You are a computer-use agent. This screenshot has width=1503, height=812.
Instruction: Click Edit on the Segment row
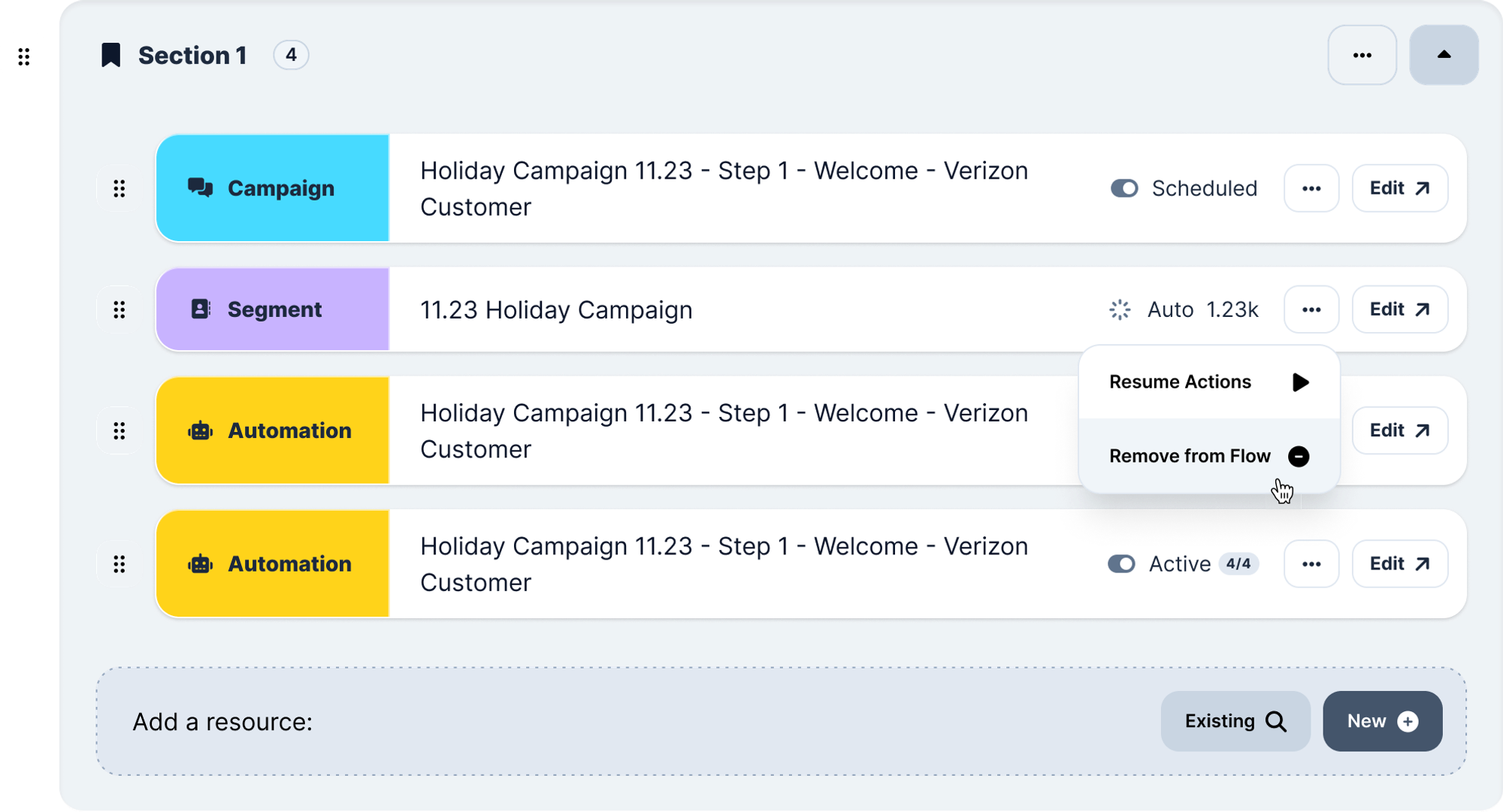[1399, 309]
